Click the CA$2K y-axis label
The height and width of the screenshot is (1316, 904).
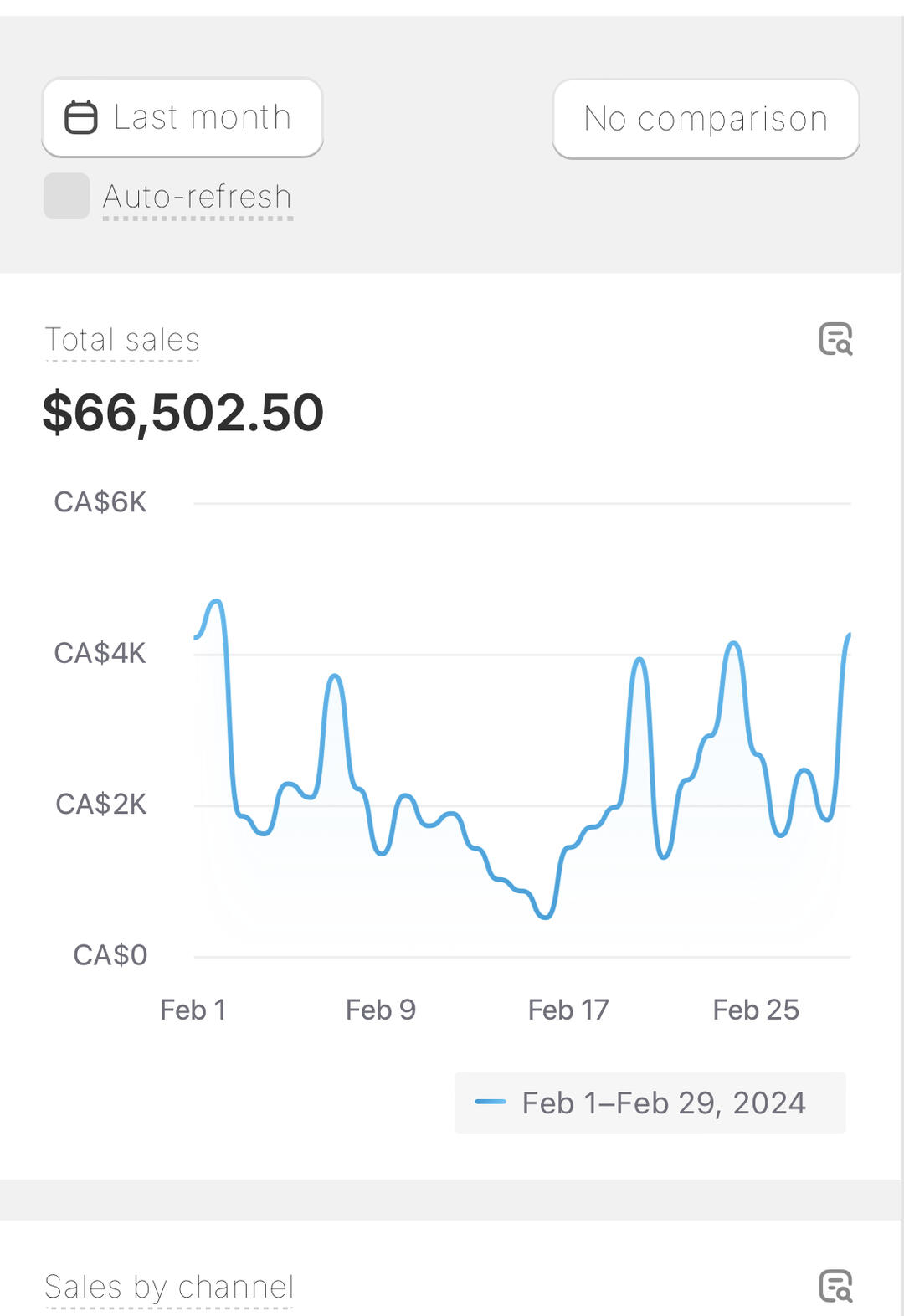pyautogui.click(x=101, y=804)
